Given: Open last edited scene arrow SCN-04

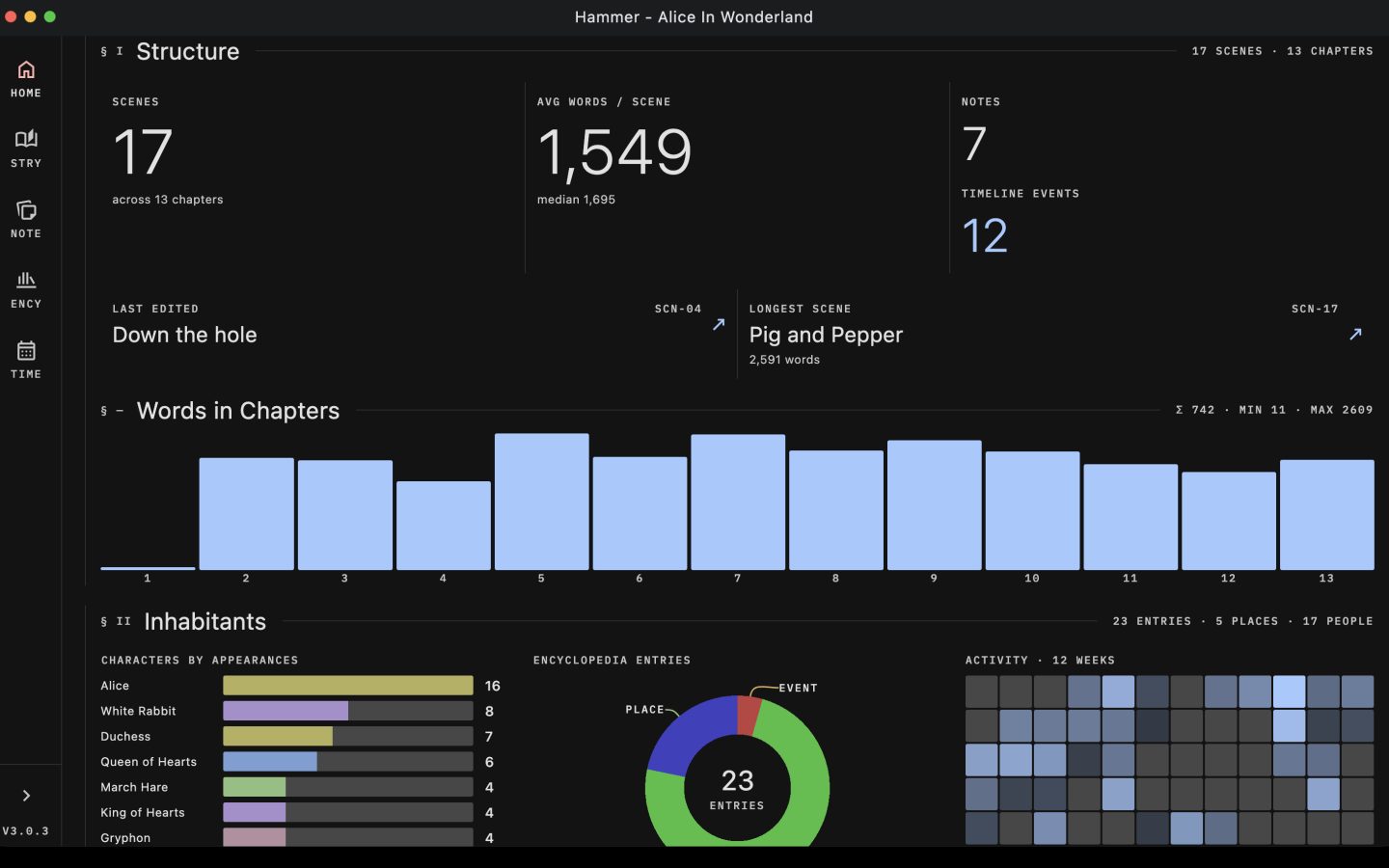Looking at the screenshot, I should pos(719,325).
